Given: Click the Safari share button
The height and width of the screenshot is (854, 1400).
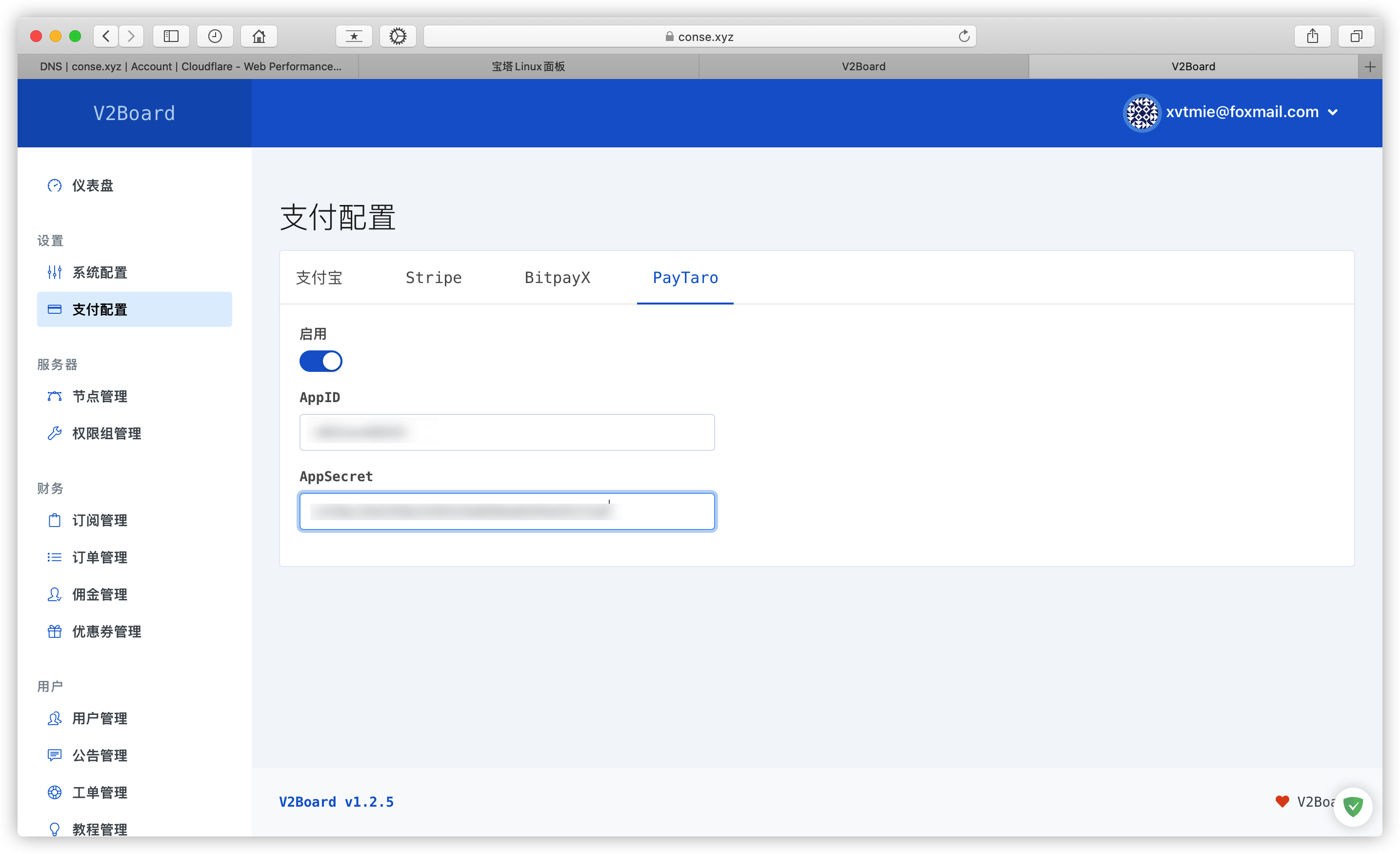Looking at the screenshot, I should (x=1313, y=37).
